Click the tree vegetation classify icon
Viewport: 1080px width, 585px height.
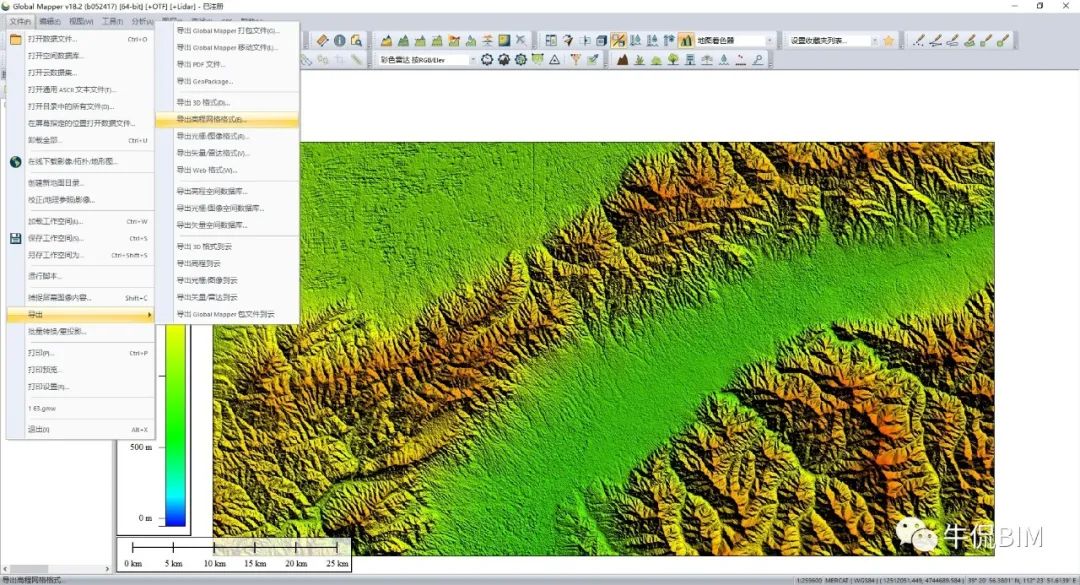[673, 60]
